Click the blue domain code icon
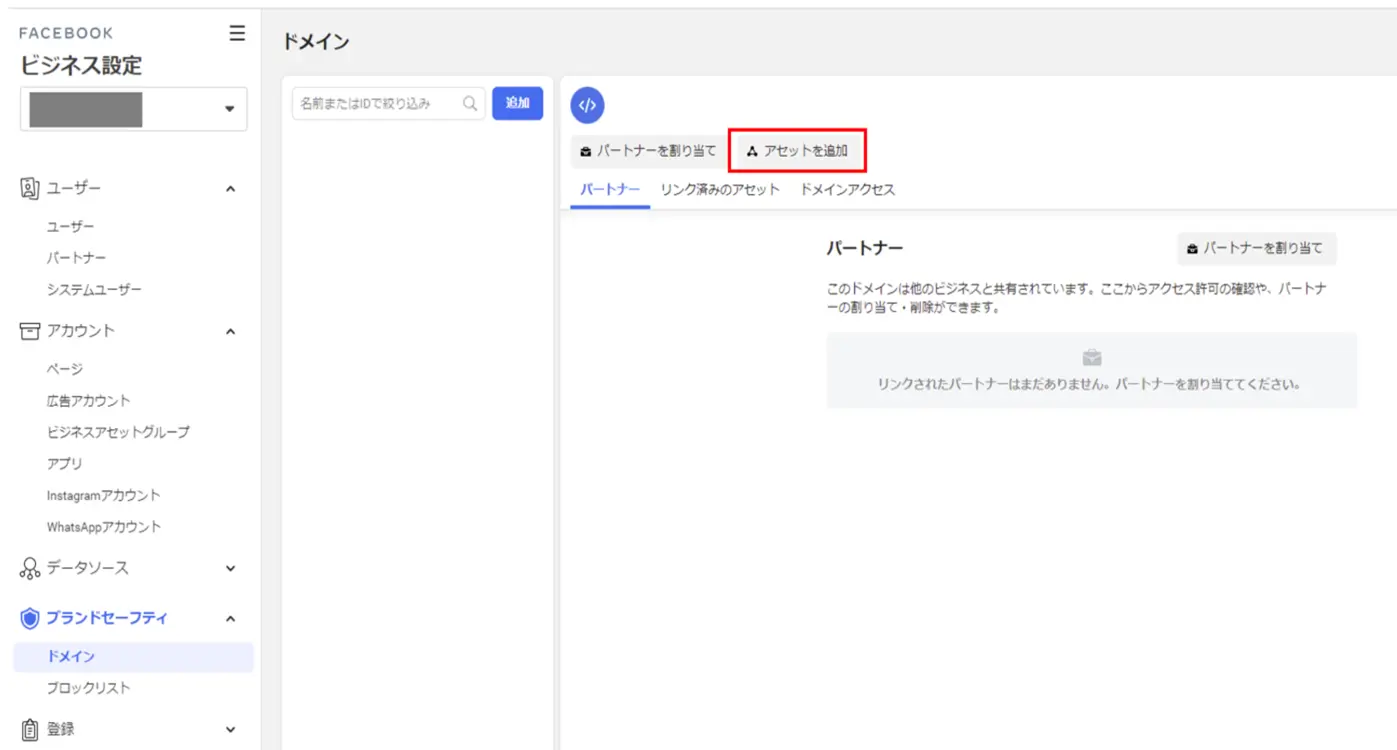This screenshot has height=750, width=1397. (588, 105)
